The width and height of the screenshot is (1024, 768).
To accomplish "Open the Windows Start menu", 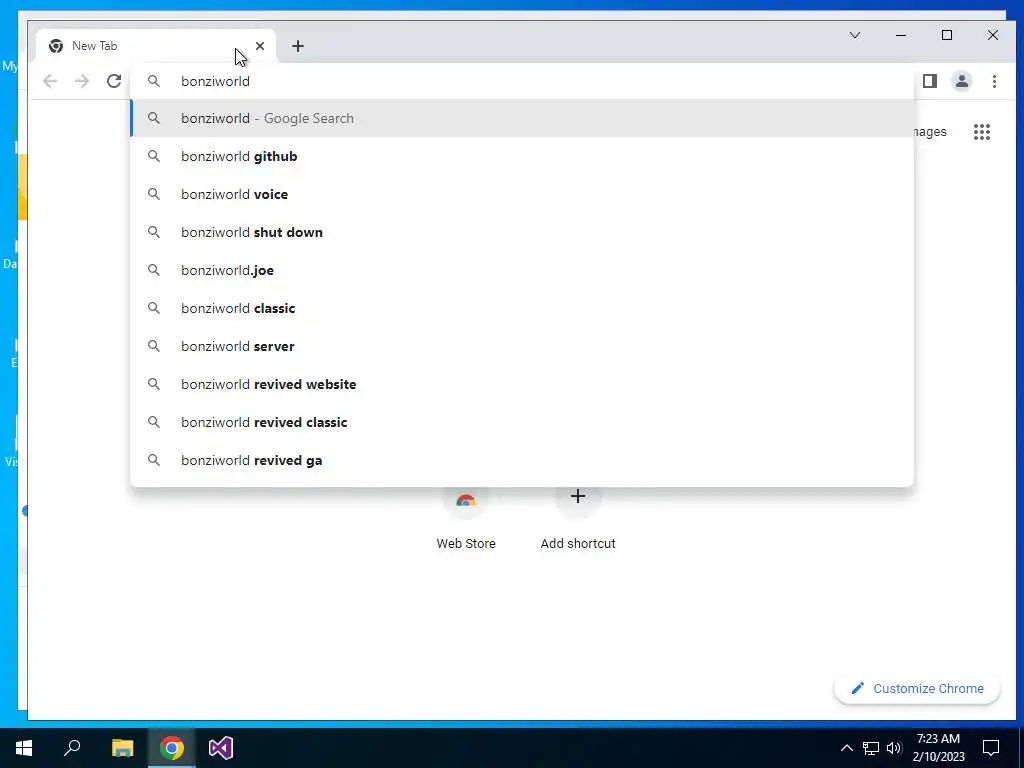I will pyautogui.click(x=24, y=748).
